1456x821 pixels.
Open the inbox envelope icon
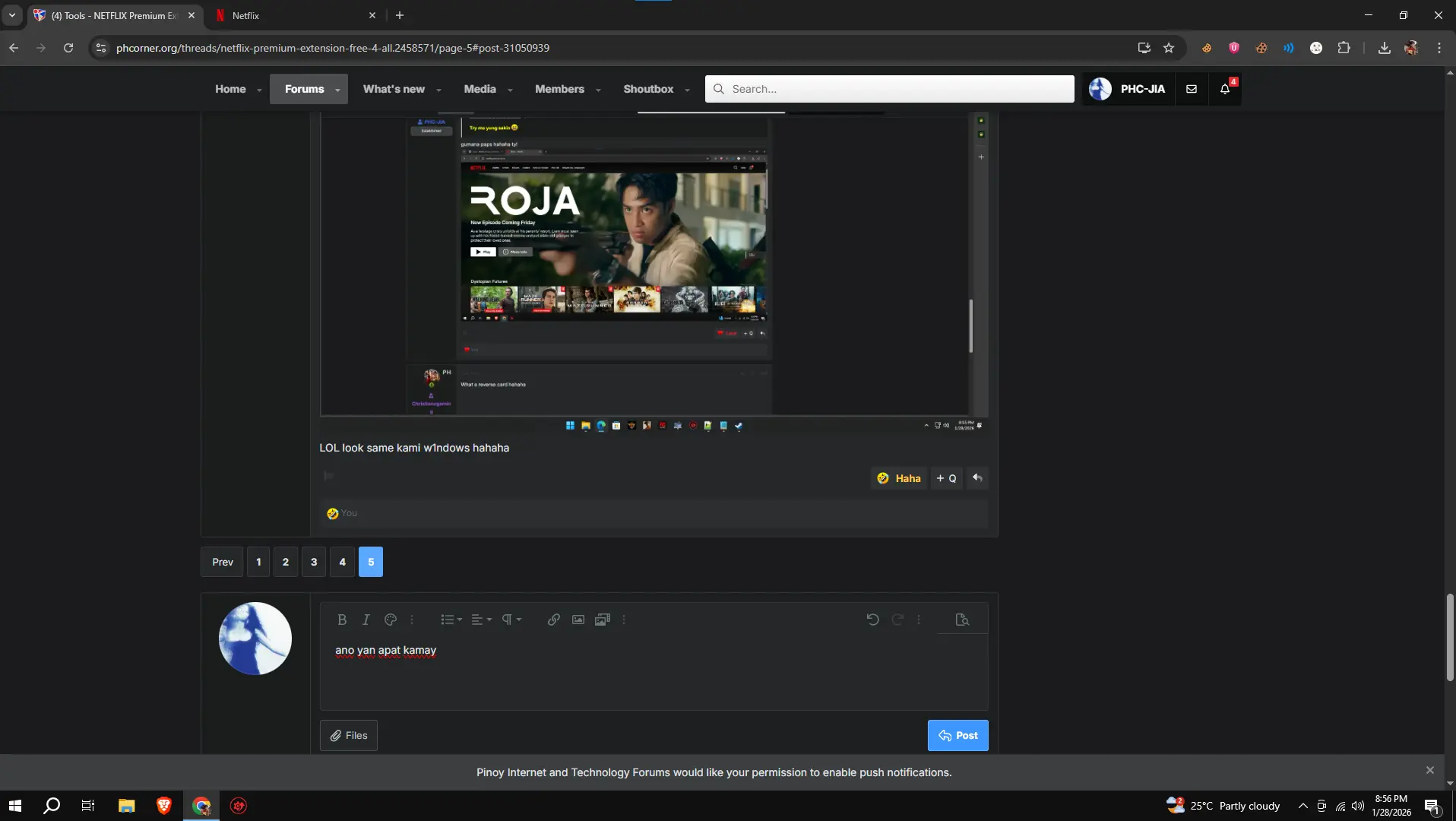pos(1192,89)
